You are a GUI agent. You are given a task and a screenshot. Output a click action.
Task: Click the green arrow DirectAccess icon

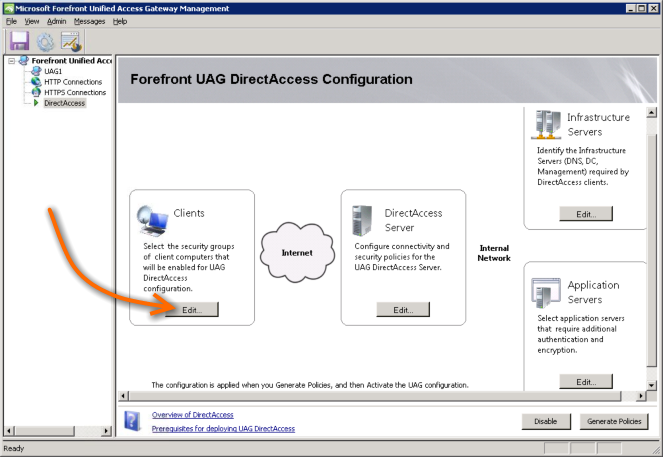coord(36,103)
